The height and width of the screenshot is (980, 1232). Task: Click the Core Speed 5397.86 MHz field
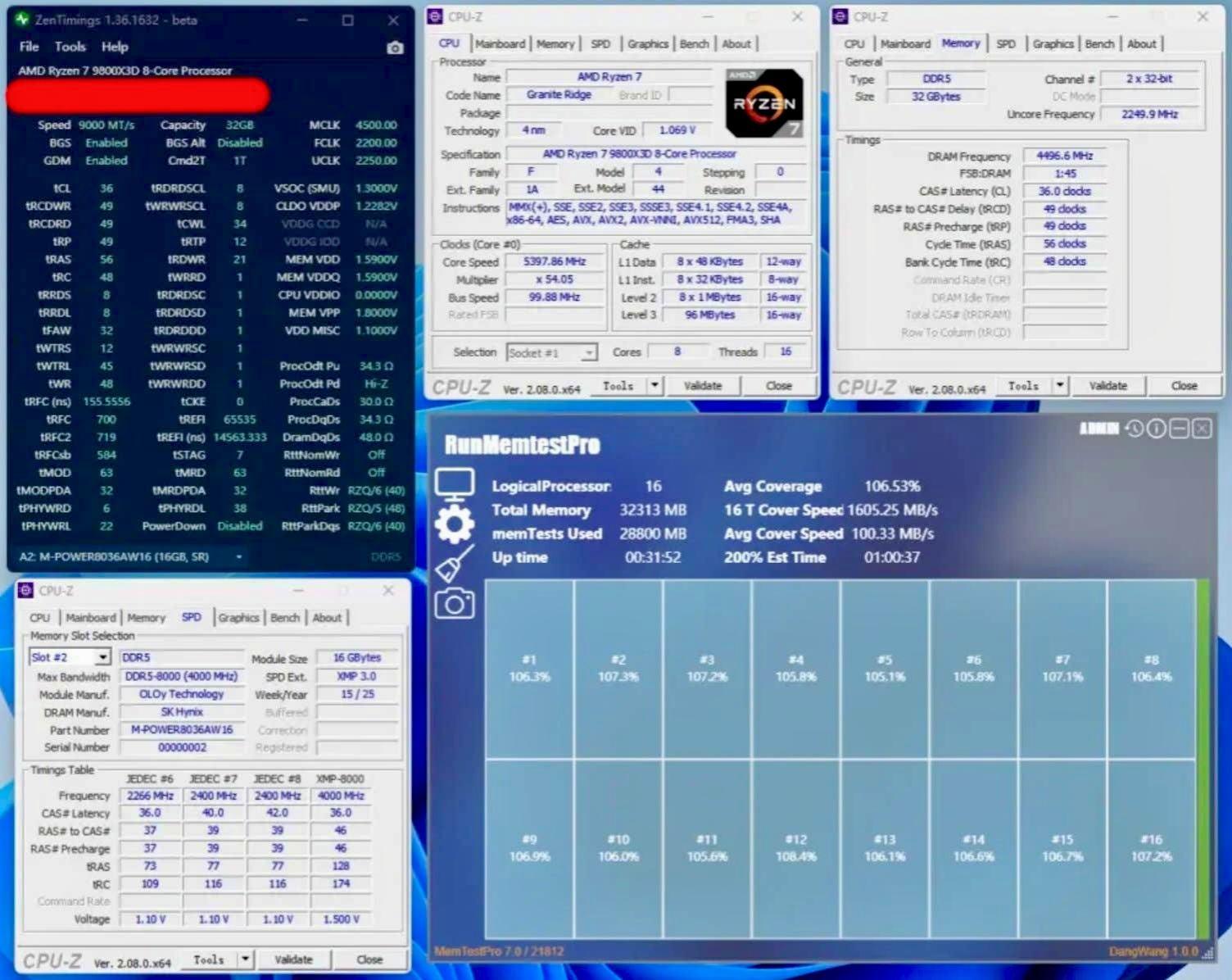555,262
